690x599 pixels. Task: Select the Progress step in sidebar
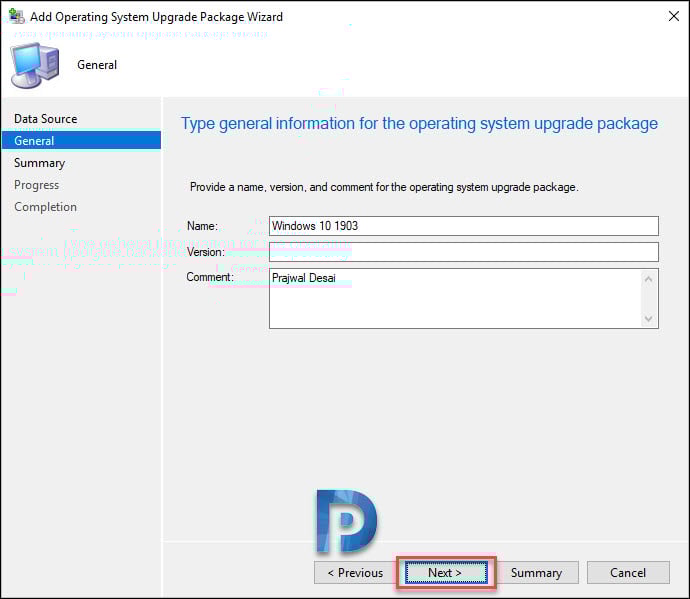(37, 185)
